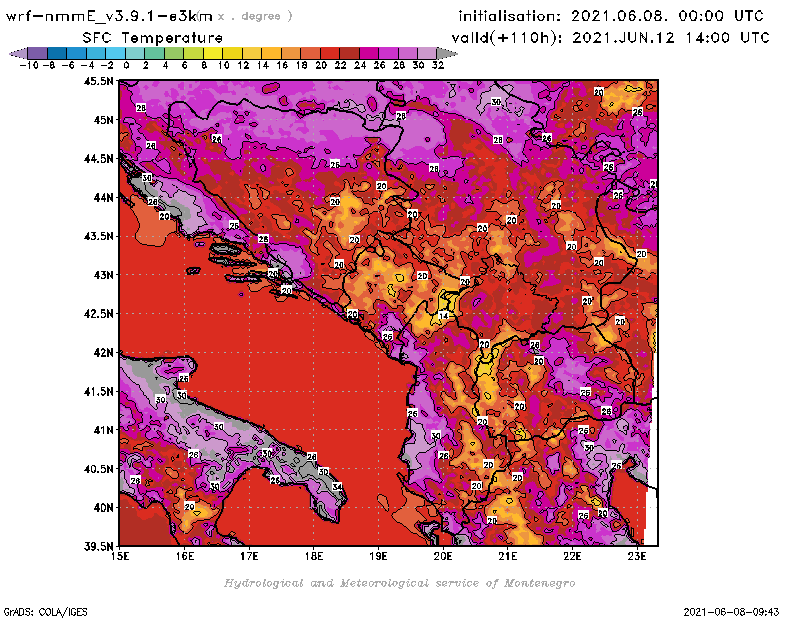The image size is (800, 618).
Task: Click 'Hydrological and Meteorological service of Montenegro' caption
Action: 399,583
